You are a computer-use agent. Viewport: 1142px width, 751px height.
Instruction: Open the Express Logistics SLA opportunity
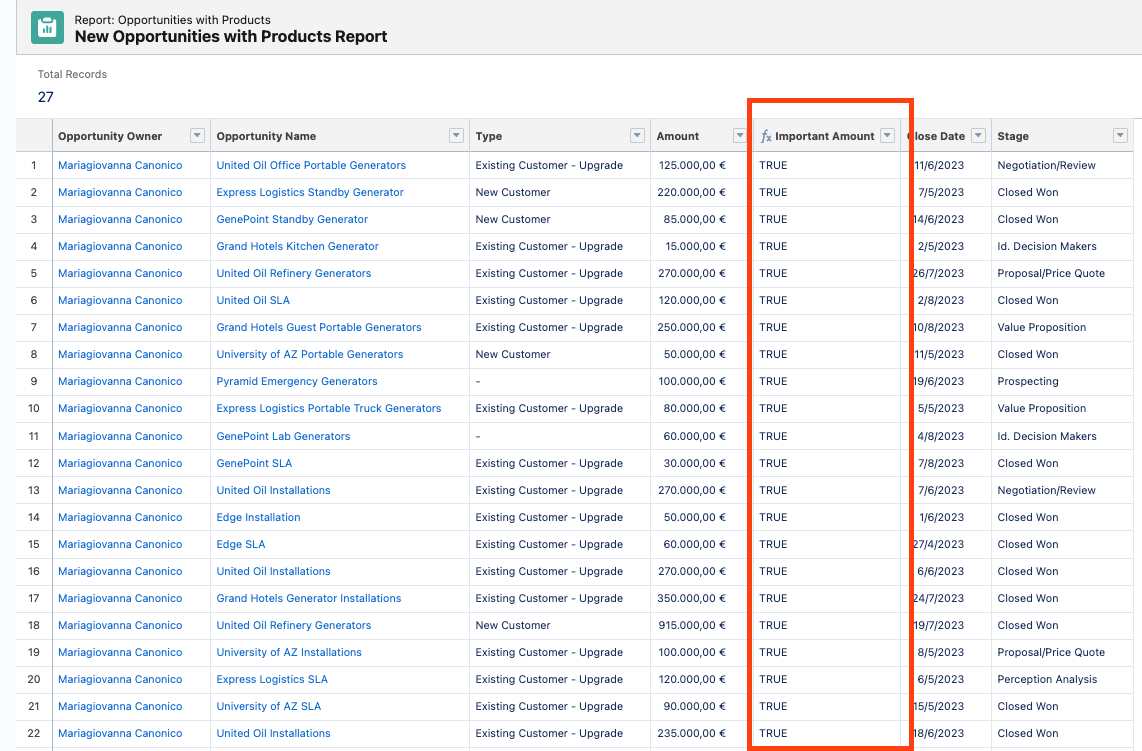point(272,679)
